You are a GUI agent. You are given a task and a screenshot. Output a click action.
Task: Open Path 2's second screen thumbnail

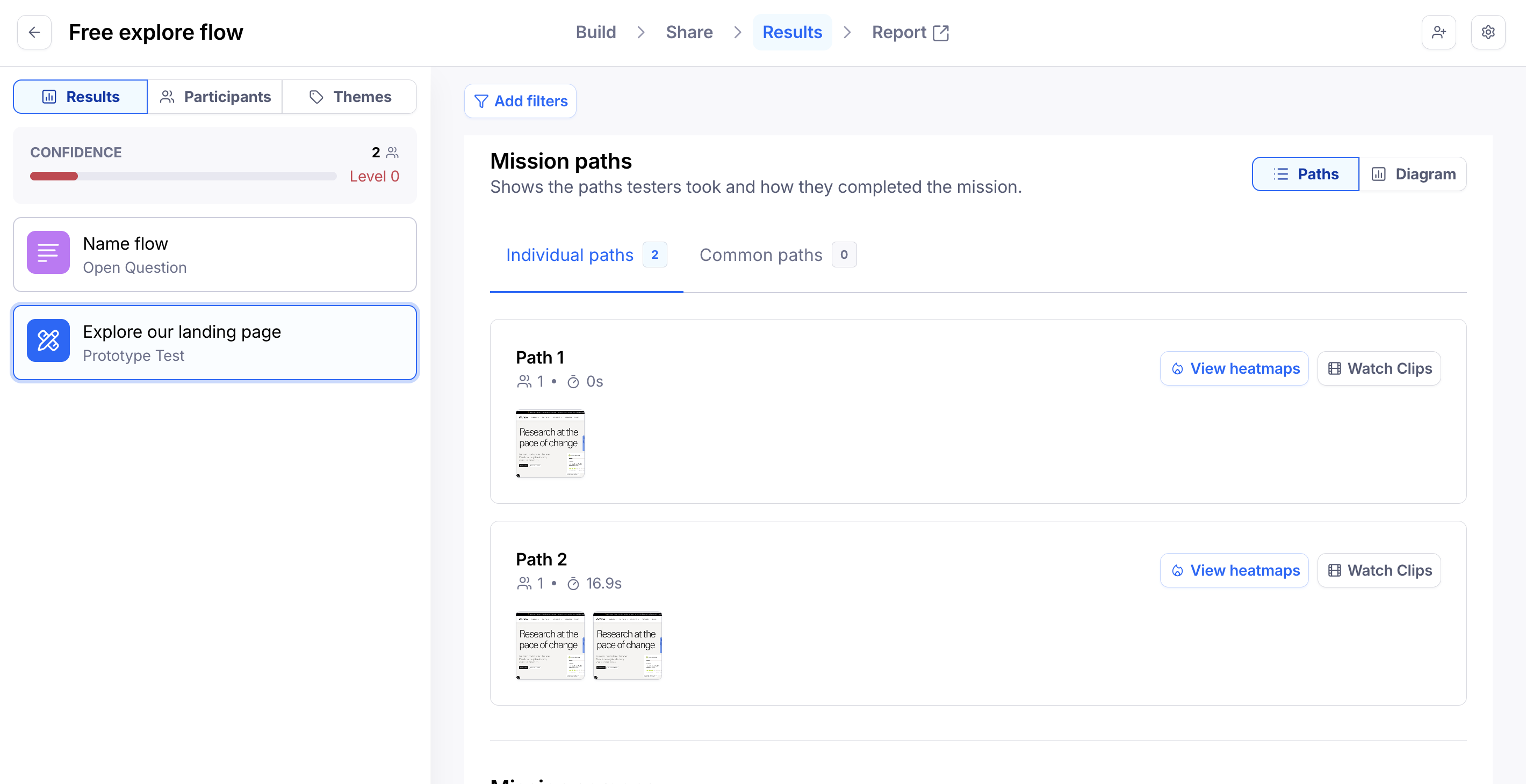627,645
